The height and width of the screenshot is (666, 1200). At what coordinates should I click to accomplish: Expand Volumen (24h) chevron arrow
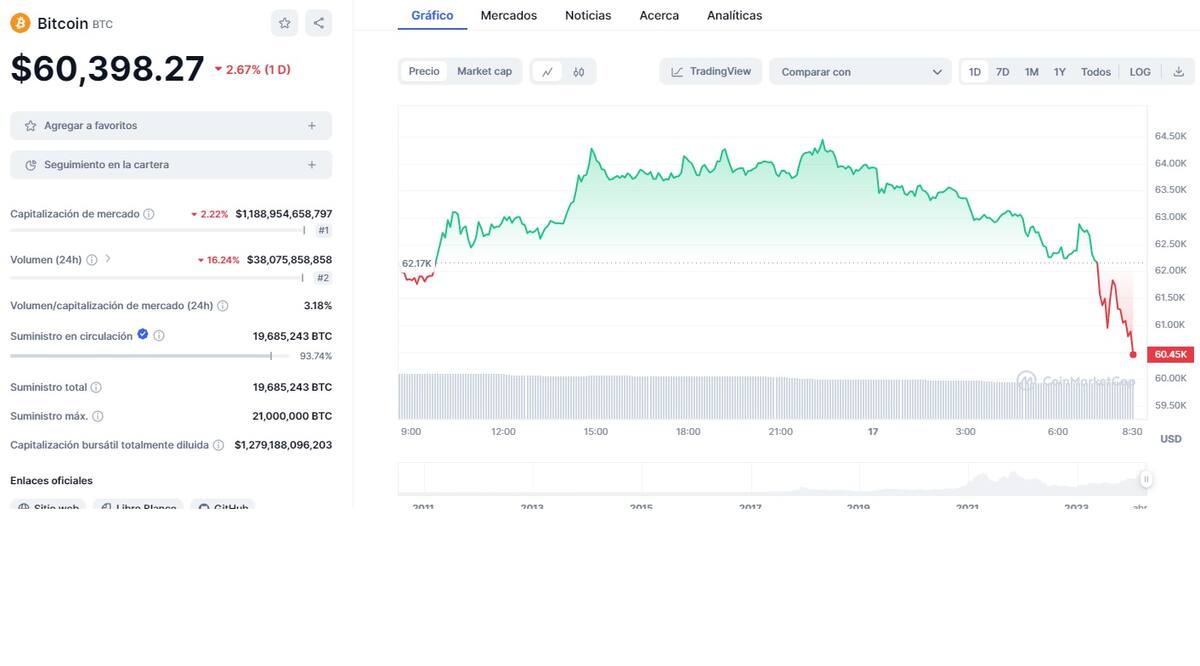[108, 259]
